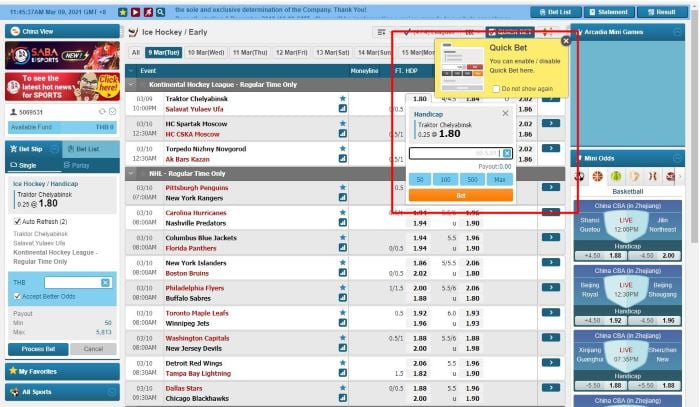Select the tennis ball icon in Mini Odds

[x=616, y=177]
